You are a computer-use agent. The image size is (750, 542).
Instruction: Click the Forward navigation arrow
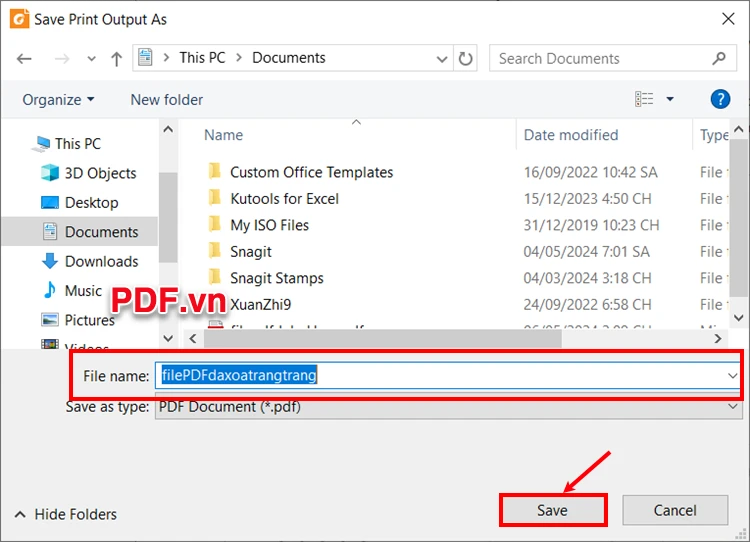point(62,59)
